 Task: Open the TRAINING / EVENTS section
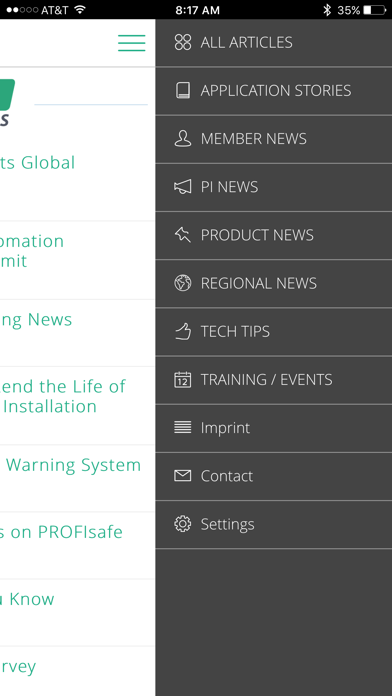(x=274, y=380)
